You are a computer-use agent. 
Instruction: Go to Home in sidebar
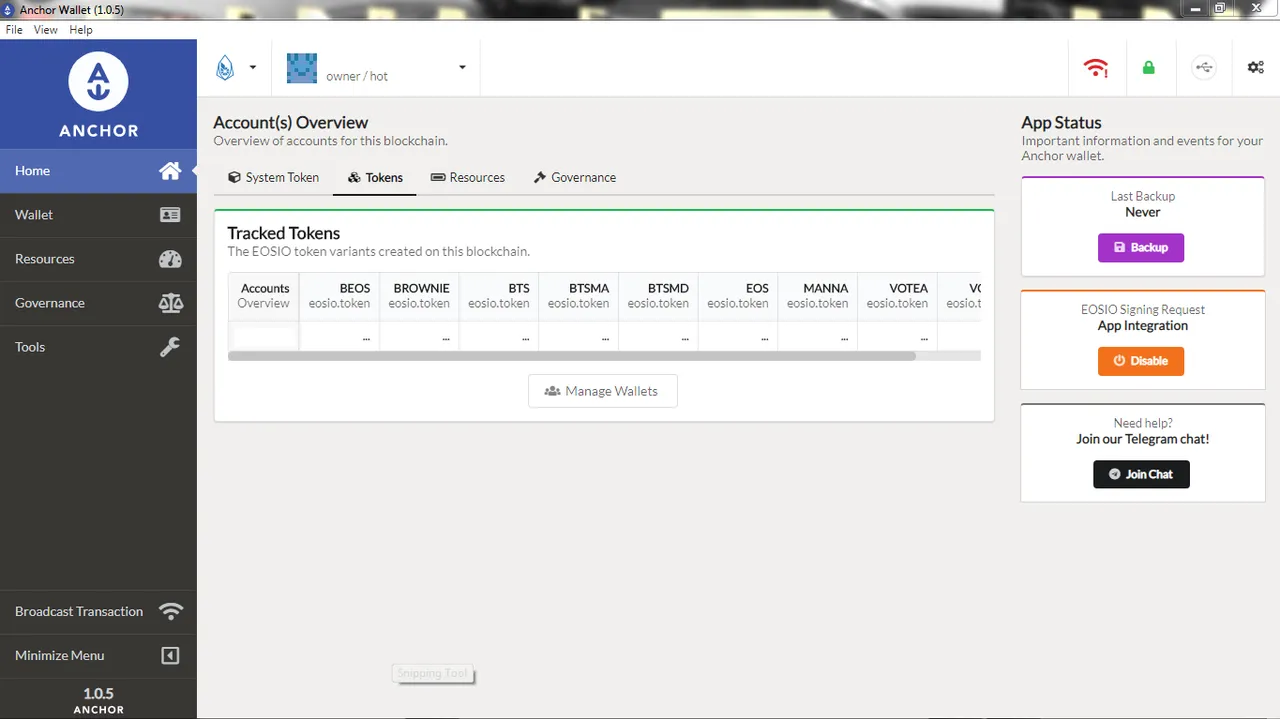point(98,171)
